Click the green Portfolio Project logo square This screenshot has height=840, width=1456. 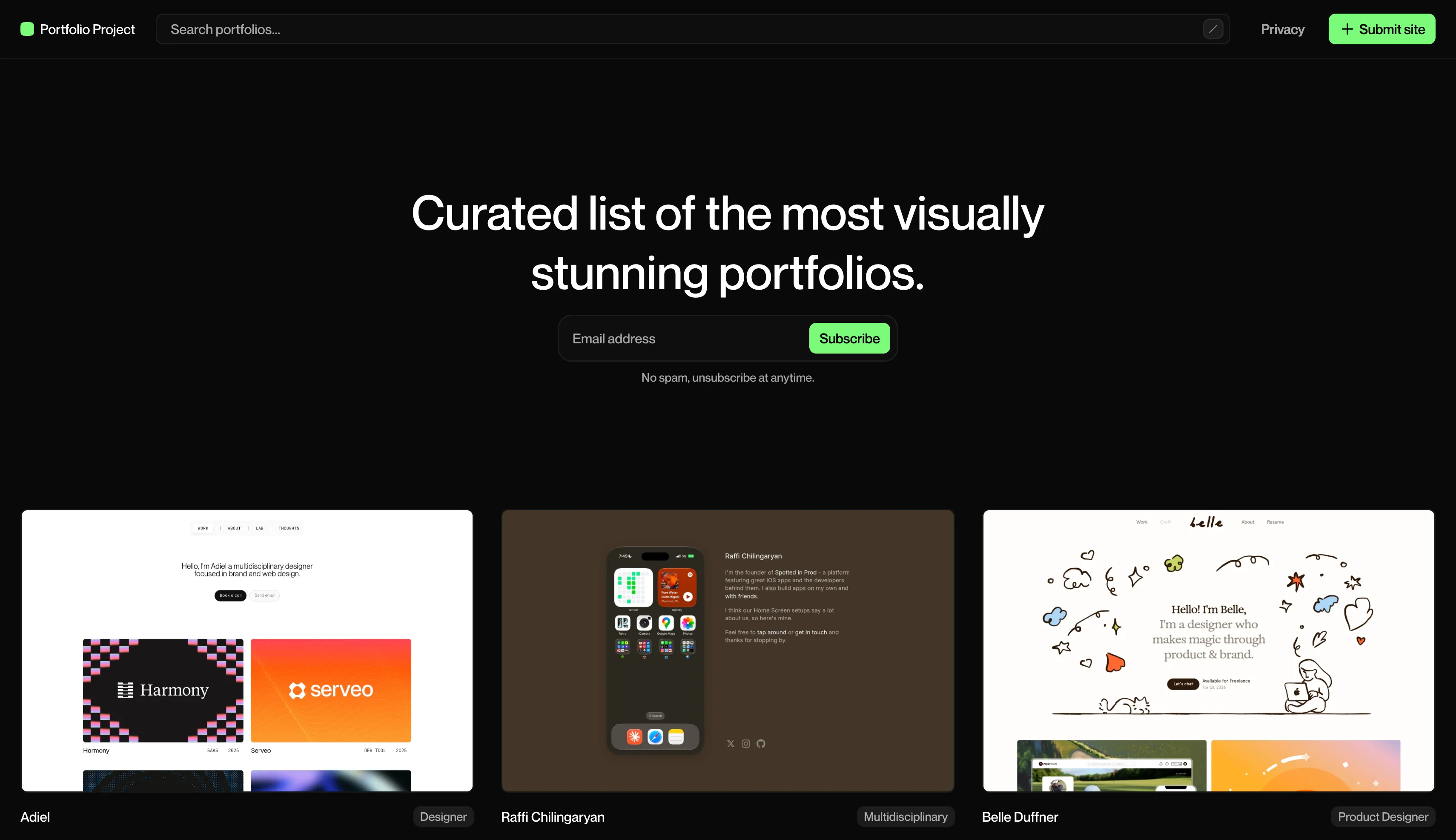click(x=27, y=29)
